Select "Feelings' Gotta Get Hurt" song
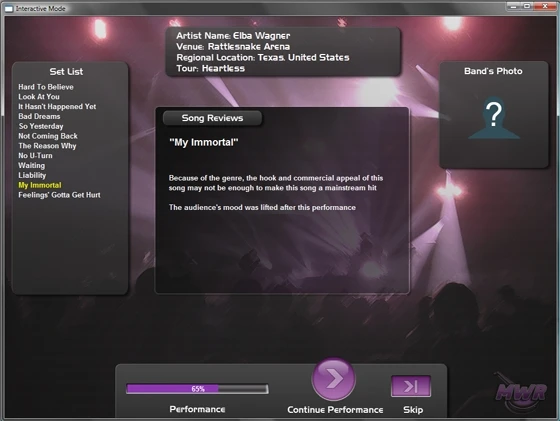Viewport: 560px width, 421px height. [59, 195]
